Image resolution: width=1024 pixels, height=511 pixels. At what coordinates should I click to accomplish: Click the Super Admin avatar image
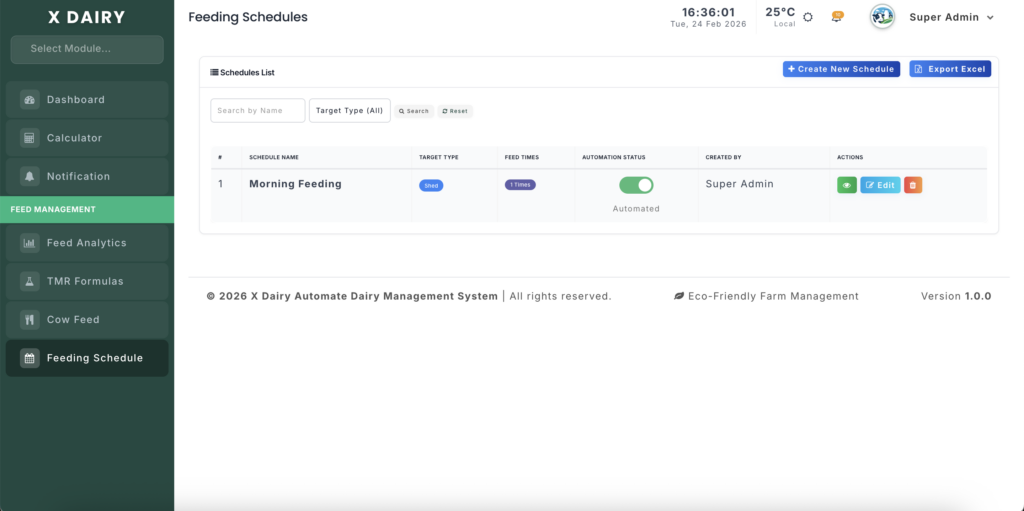(882, 17)
